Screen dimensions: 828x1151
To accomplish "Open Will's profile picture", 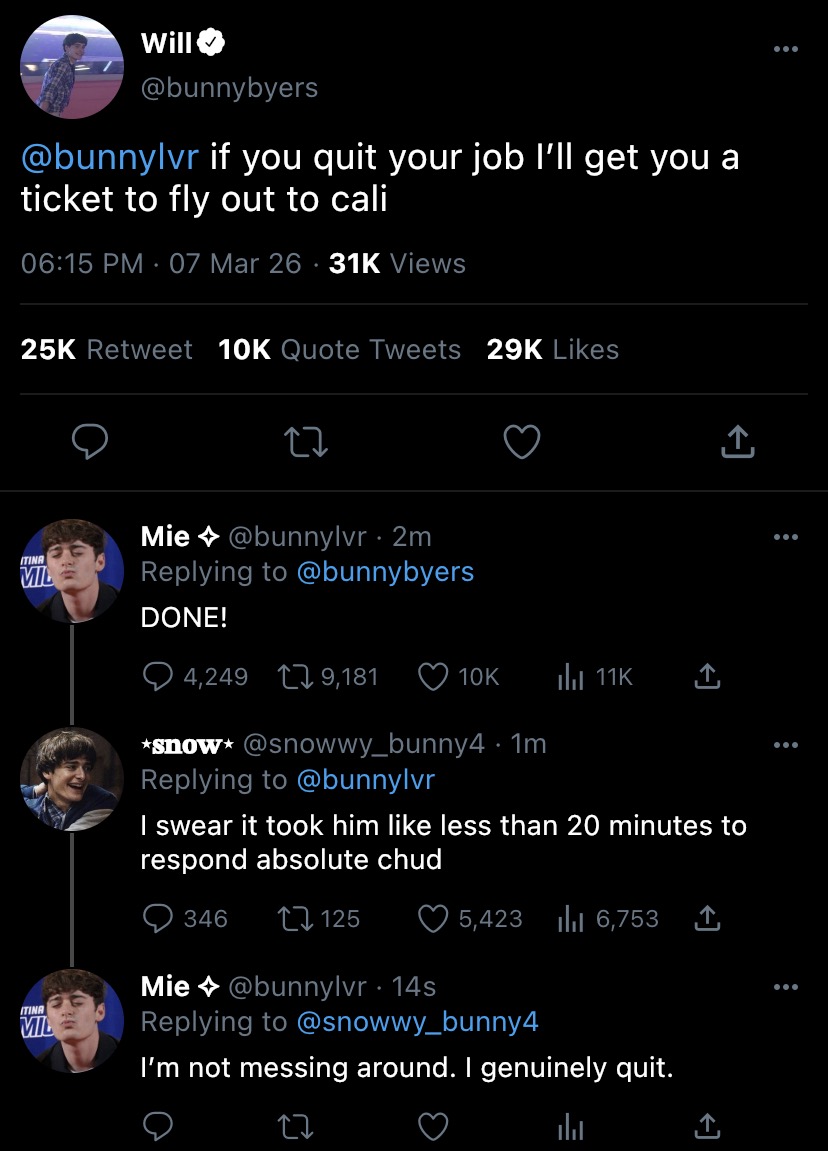I will [x=72, y=67].
